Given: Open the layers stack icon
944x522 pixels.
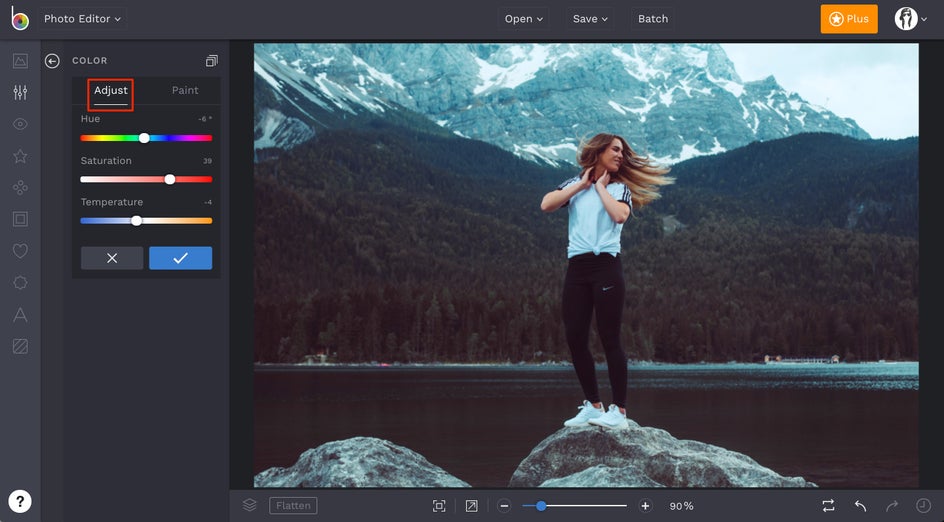Looking at the screenshot, I should tap(249, 505).
